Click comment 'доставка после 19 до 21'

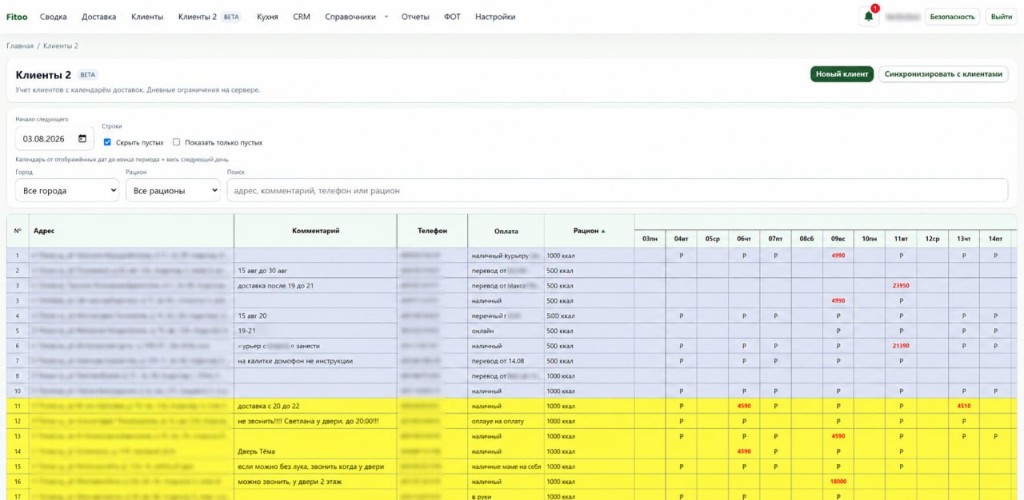[277, 286]
